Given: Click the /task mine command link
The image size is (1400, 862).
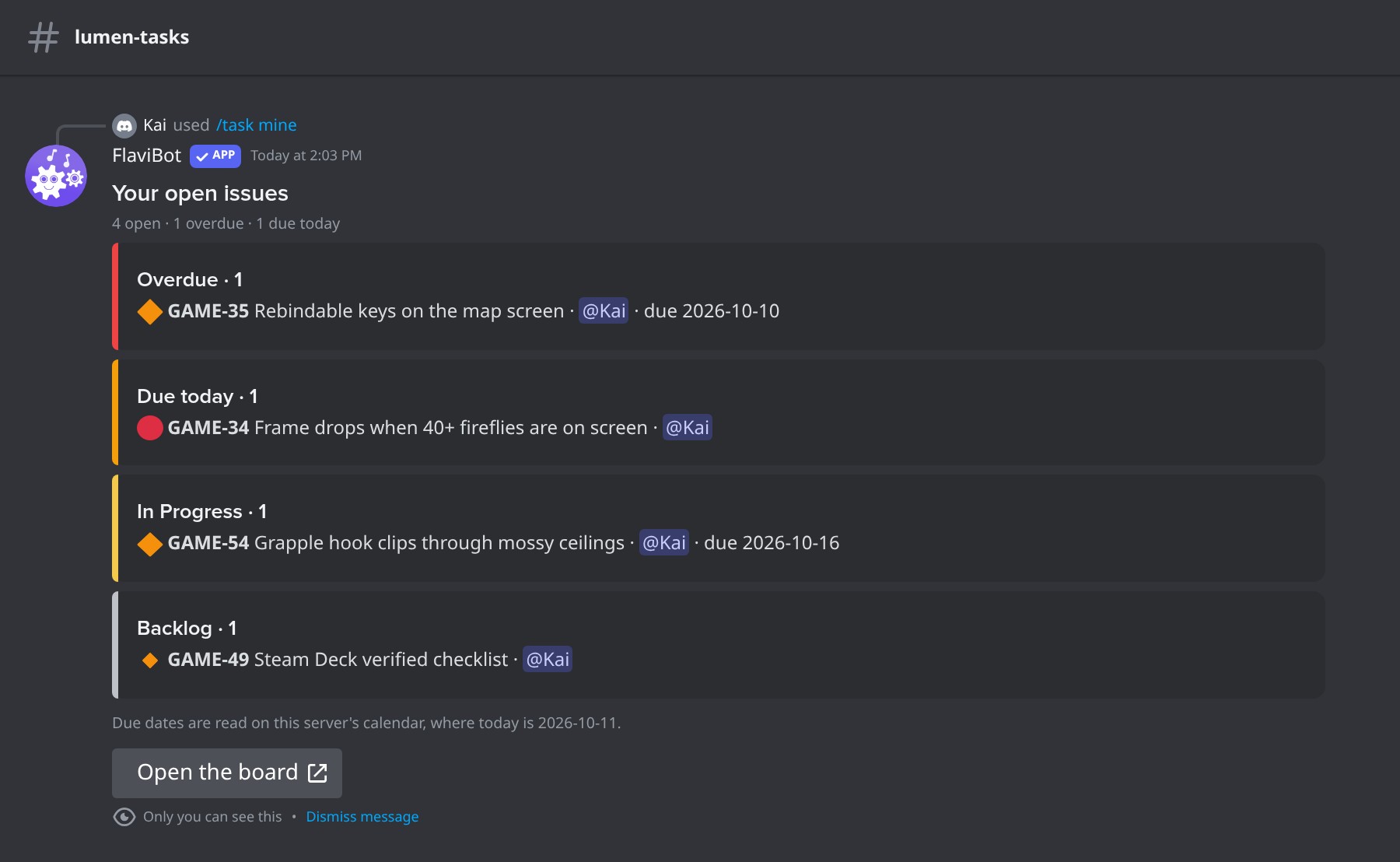Looking at the screenshot, I should coord(257,125).
